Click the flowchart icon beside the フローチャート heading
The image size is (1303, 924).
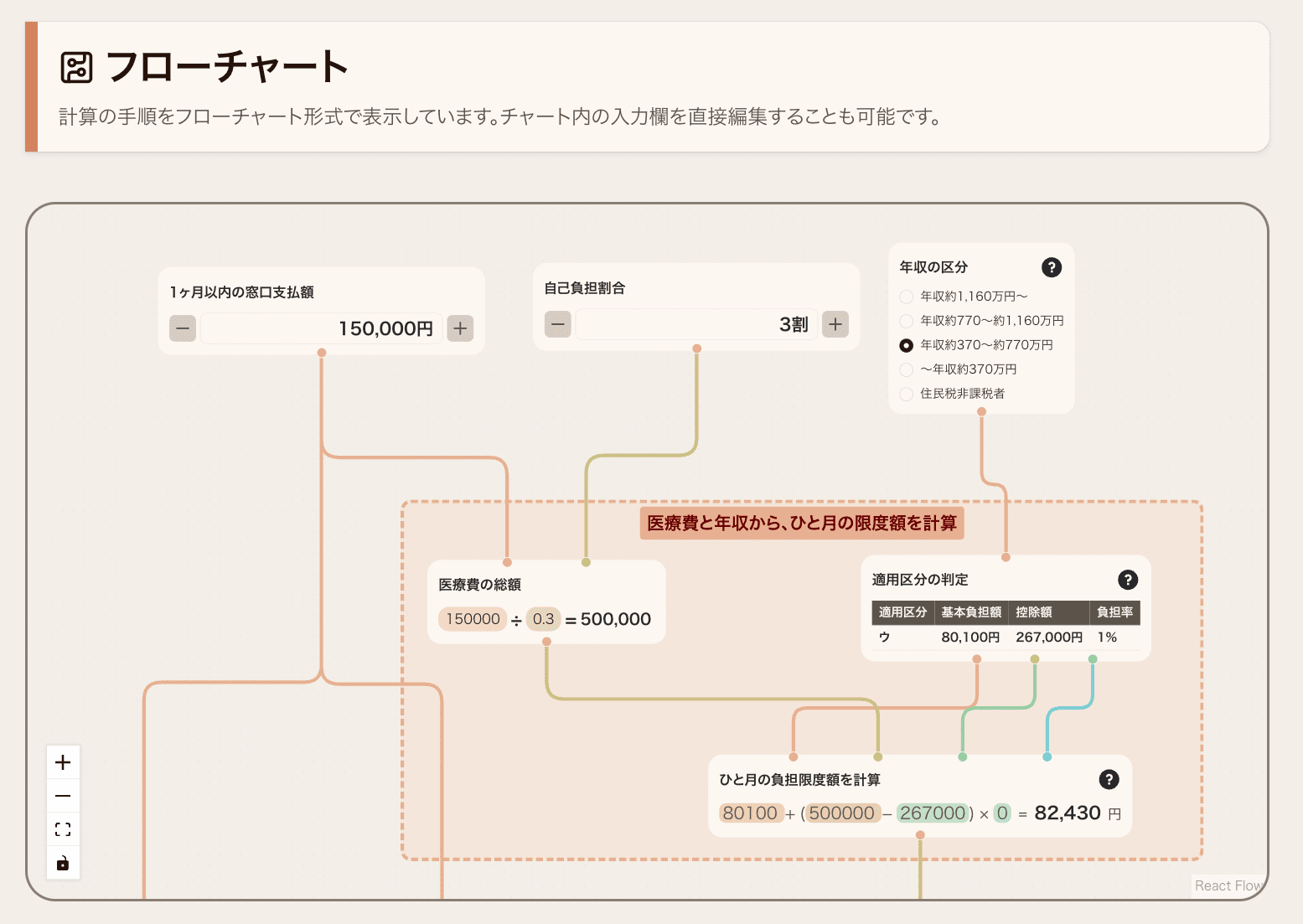point(77,65)
